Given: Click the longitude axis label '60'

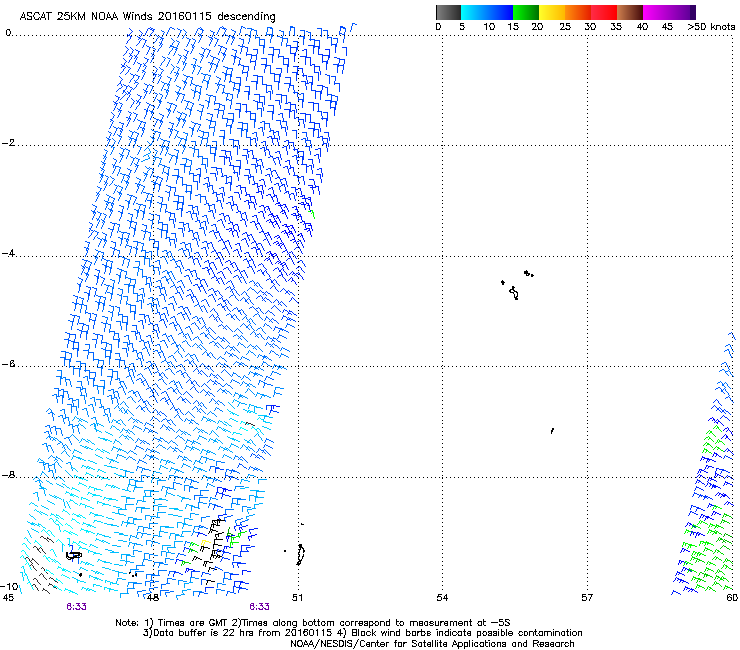Looking at the screenshot, I should (x=732, y=598).
